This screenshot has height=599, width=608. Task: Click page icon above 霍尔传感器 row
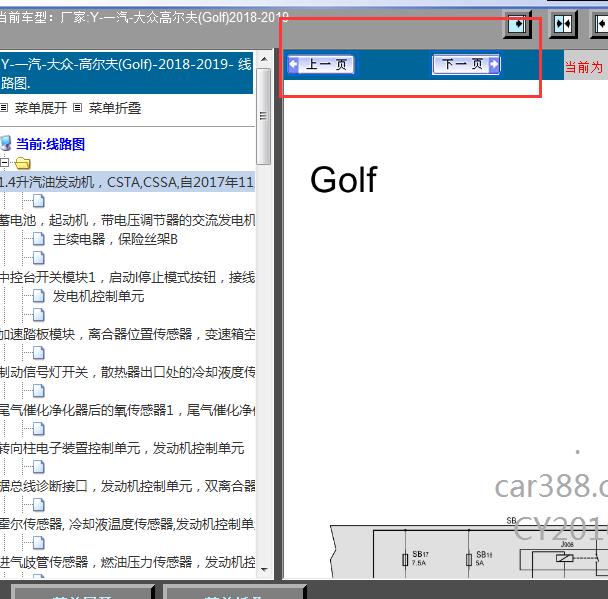[38, 505]
